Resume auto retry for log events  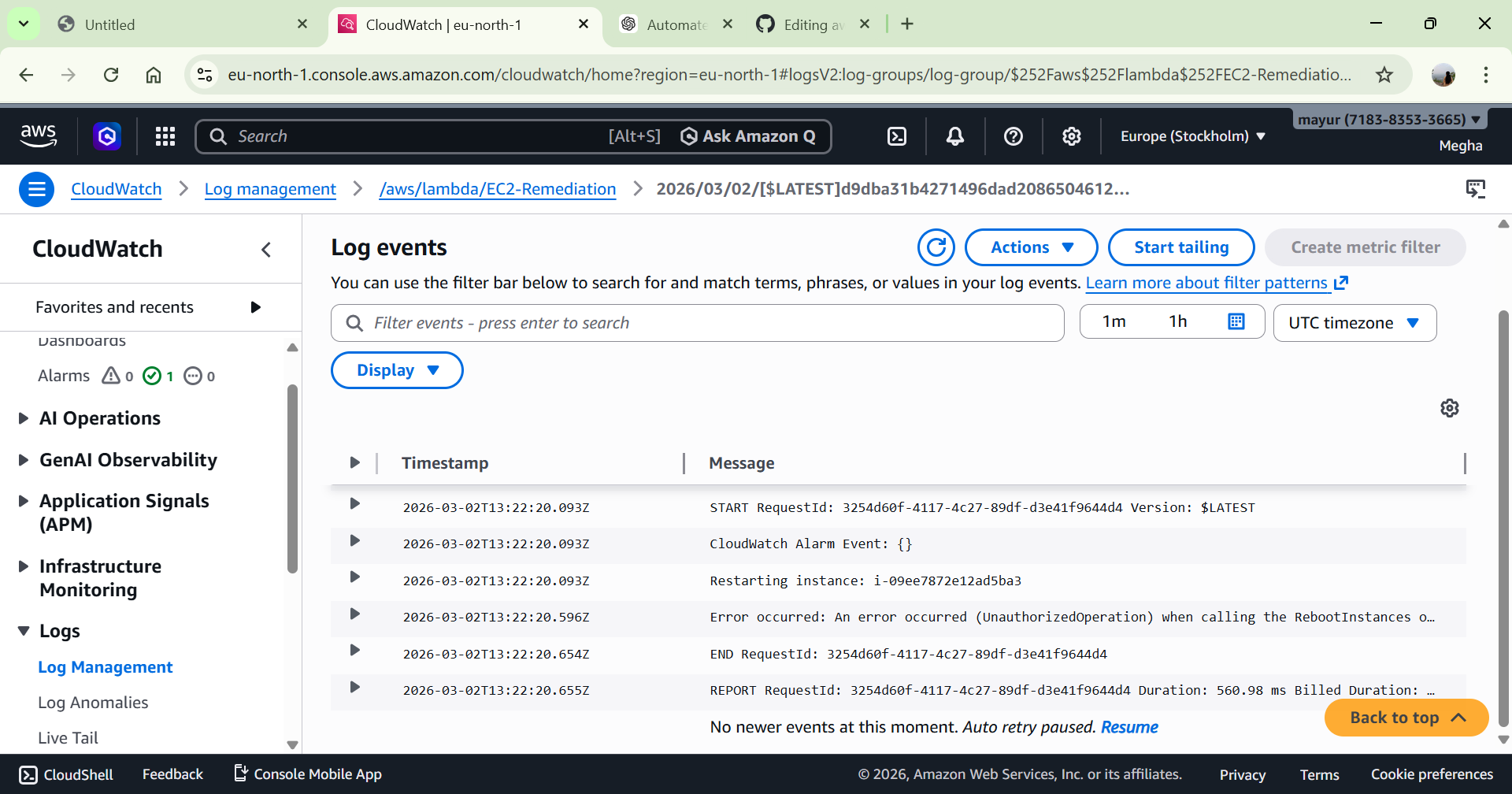pos(1129,727)
